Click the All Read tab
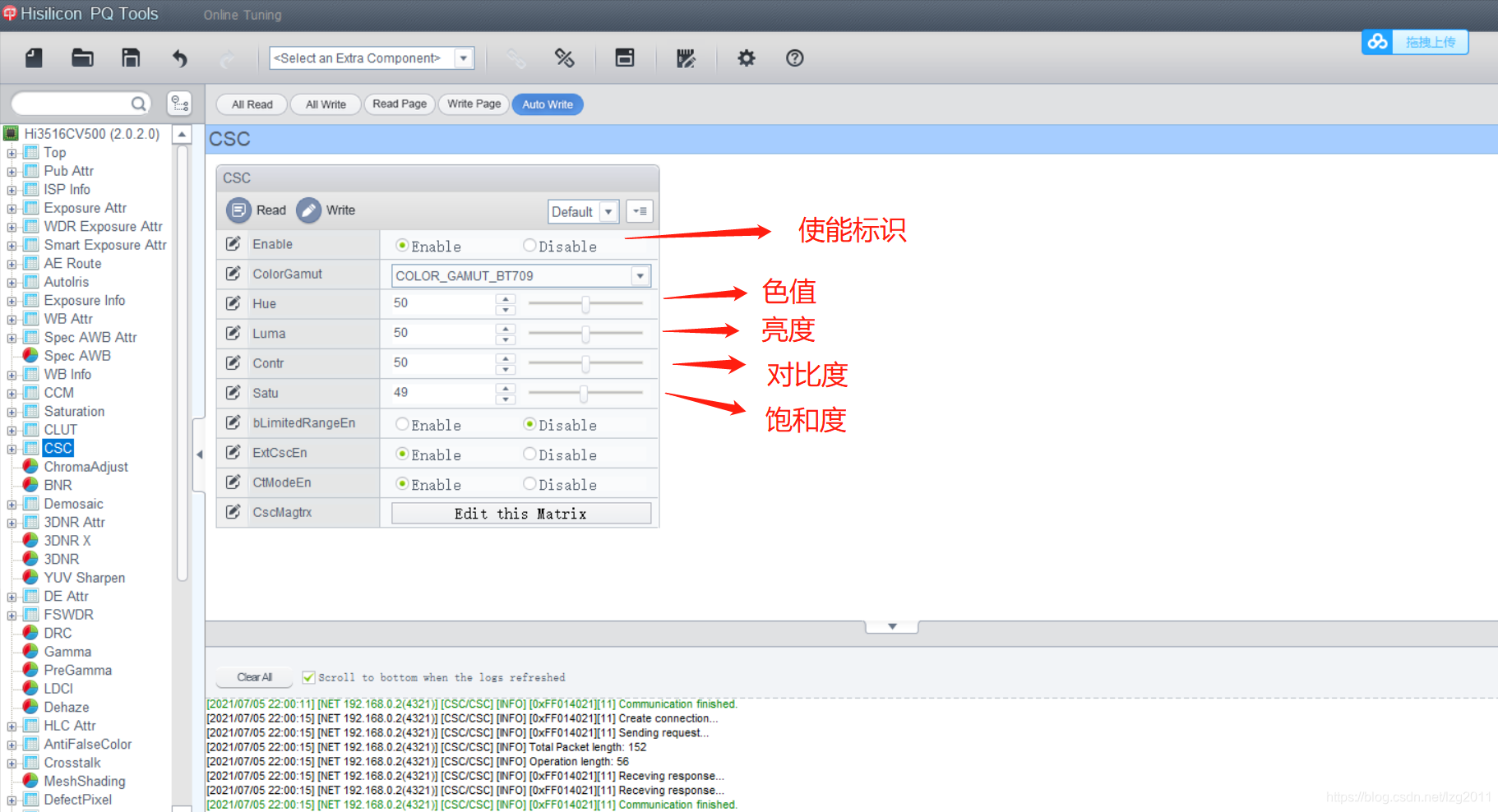1498x812 pixels. click(x=252, y=104)
